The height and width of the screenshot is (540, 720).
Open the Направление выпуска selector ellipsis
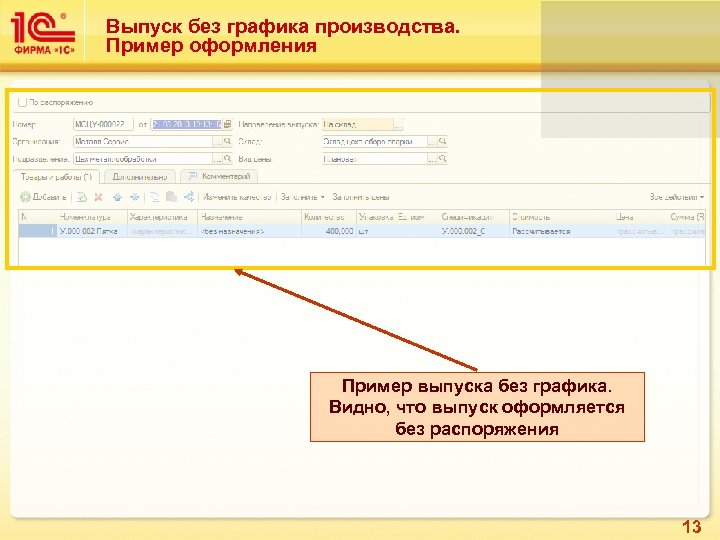pyautogui.click(x=399, y=124)
